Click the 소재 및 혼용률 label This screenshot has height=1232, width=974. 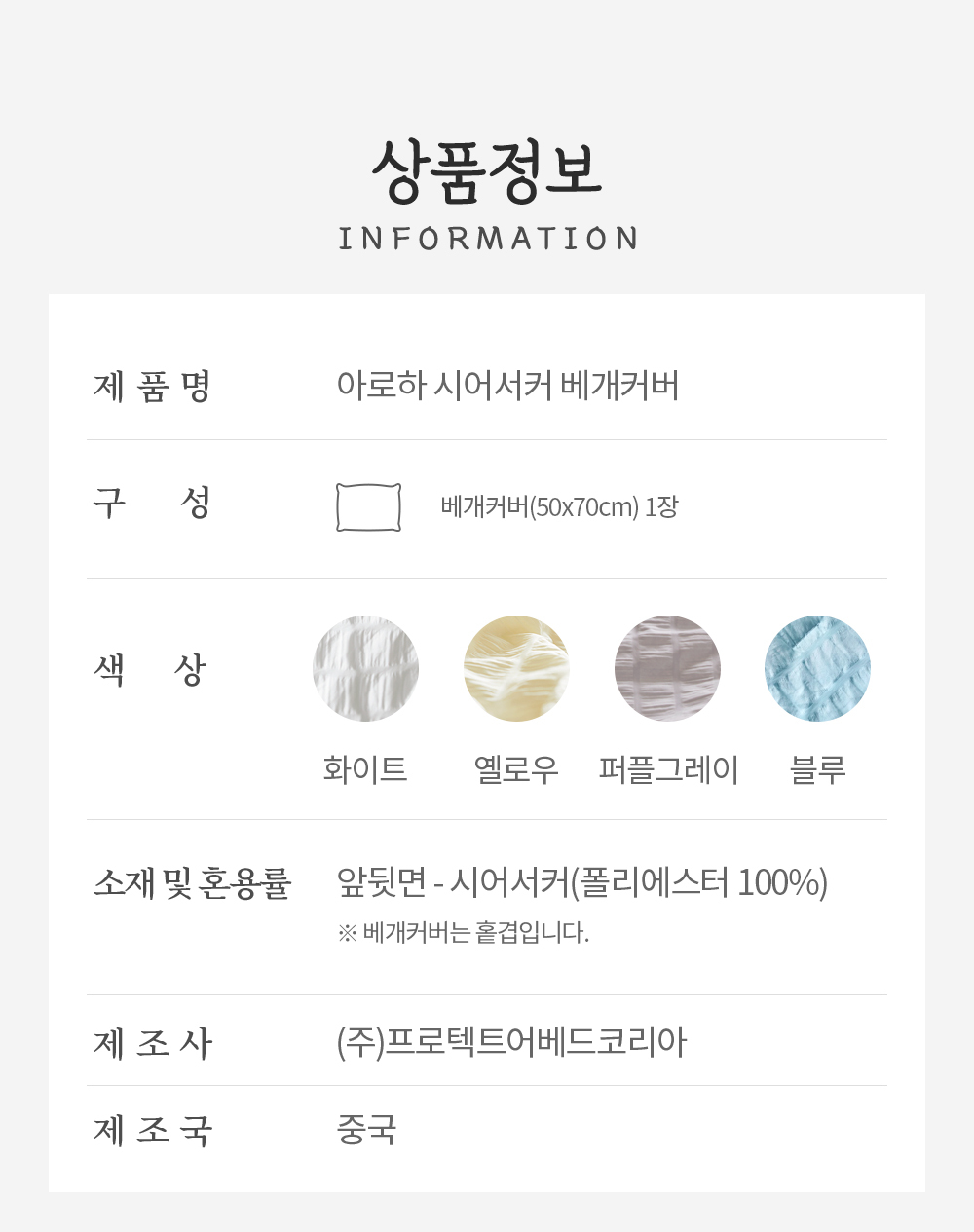click(x=192, y=883)
